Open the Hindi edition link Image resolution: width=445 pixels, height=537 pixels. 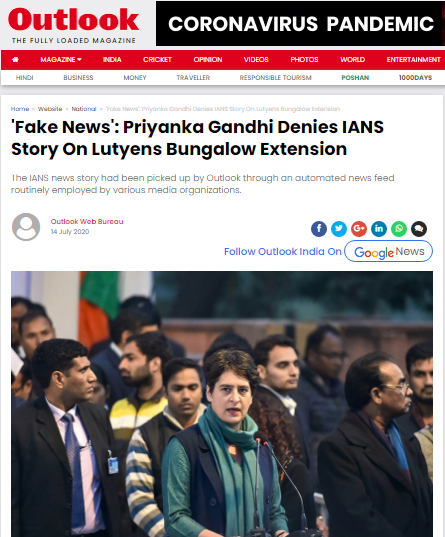click(x=24, y=78)
